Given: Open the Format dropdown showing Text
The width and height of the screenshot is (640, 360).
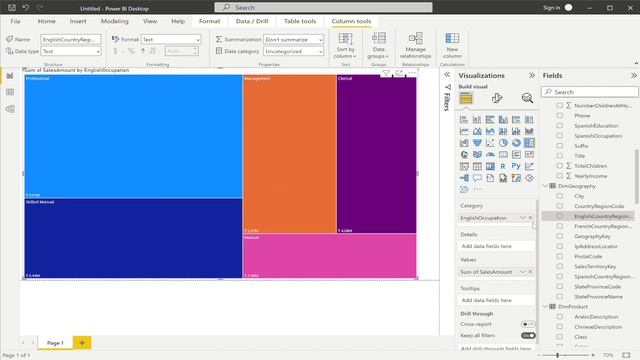Looking at the screenshot, I should point(171,40).
